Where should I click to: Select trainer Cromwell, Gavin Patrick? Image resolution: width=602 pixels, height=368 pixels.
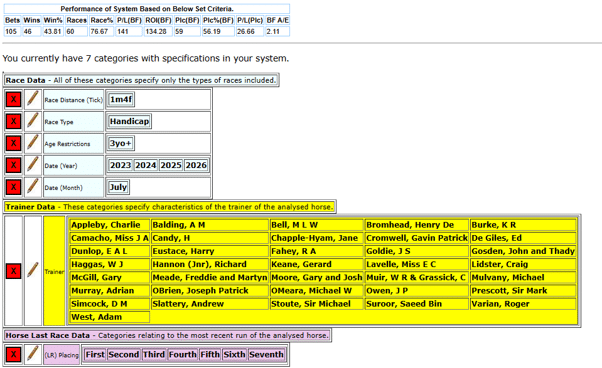click(x=417, y=238)
